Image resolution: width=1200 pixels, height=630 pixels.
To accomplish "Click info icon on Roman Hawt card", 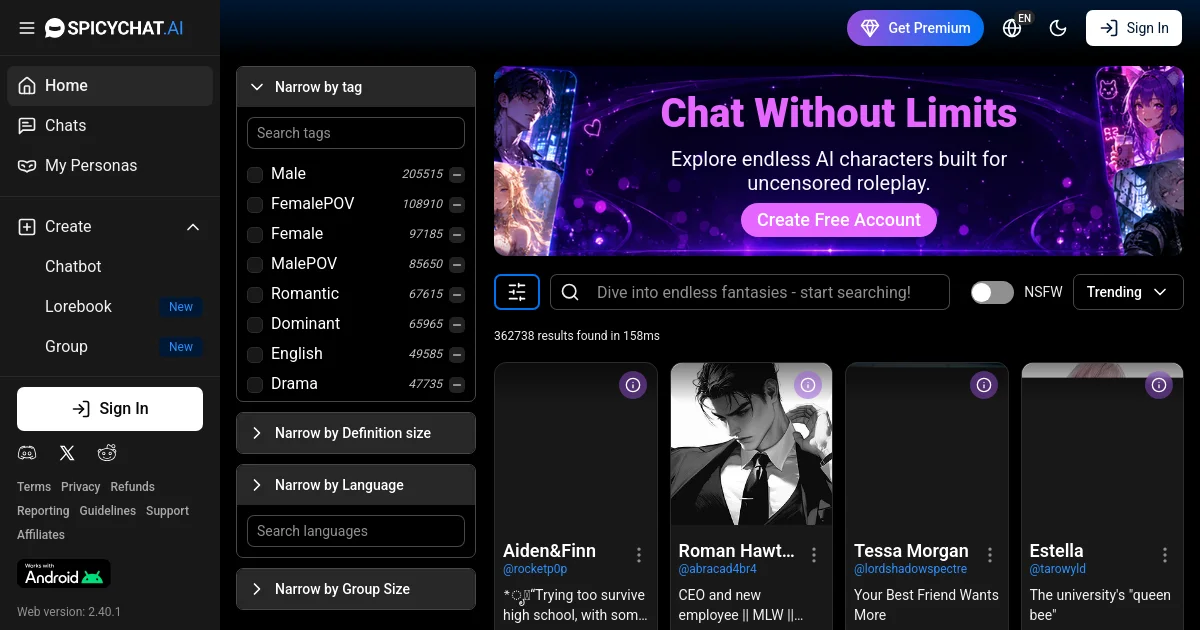I will (x=808, y=385).
